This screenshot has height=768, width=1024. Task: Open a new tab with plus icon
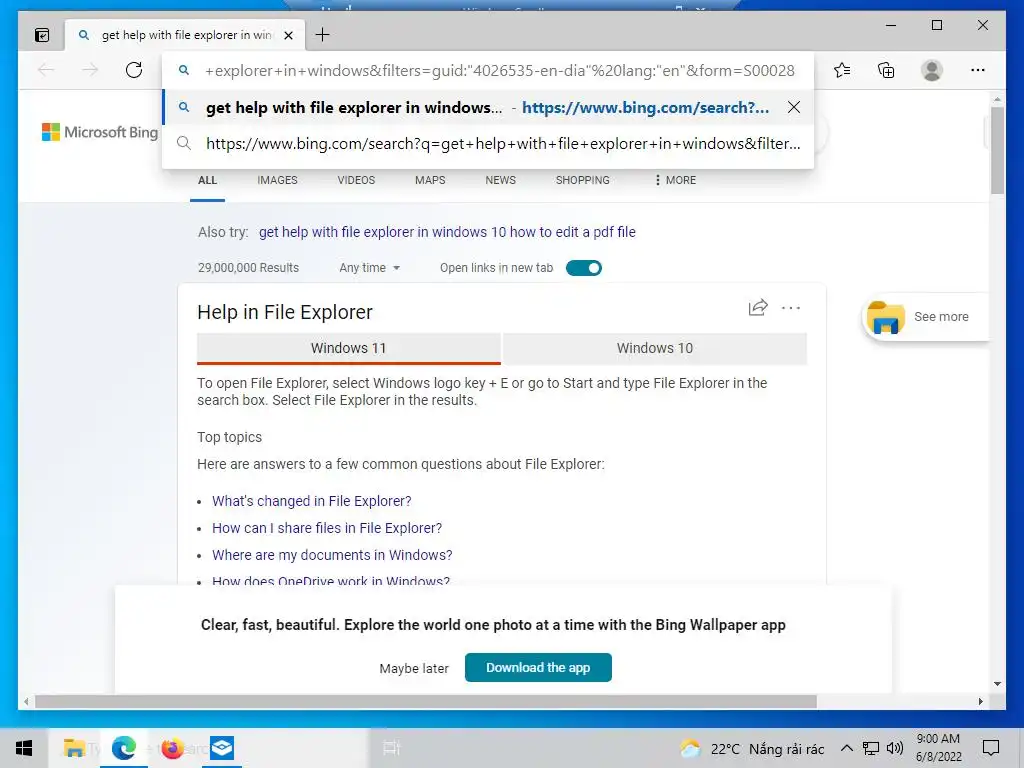tap(322, 35)
